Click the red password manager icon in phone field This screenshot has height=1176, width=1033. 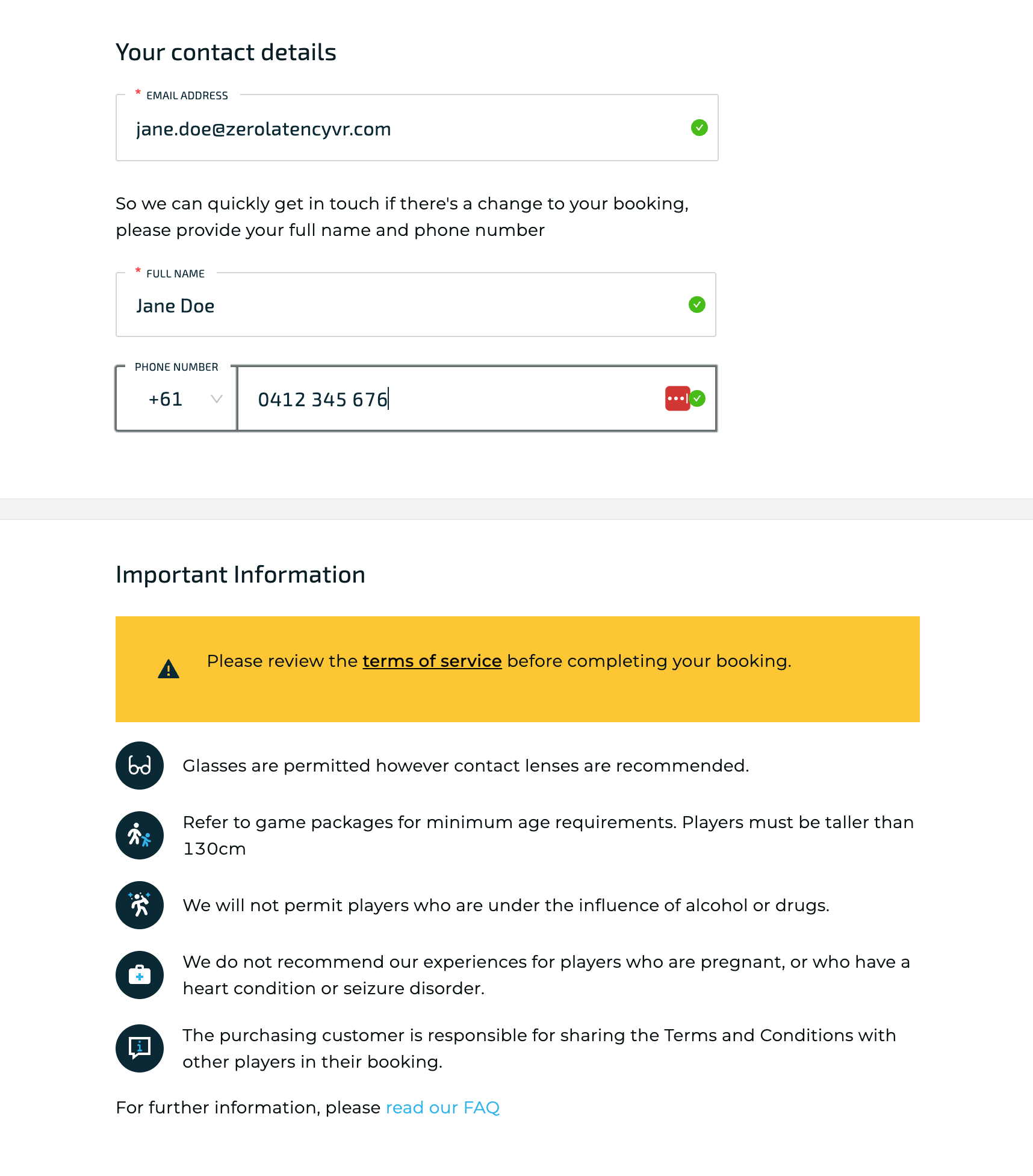tap(677, 398)
